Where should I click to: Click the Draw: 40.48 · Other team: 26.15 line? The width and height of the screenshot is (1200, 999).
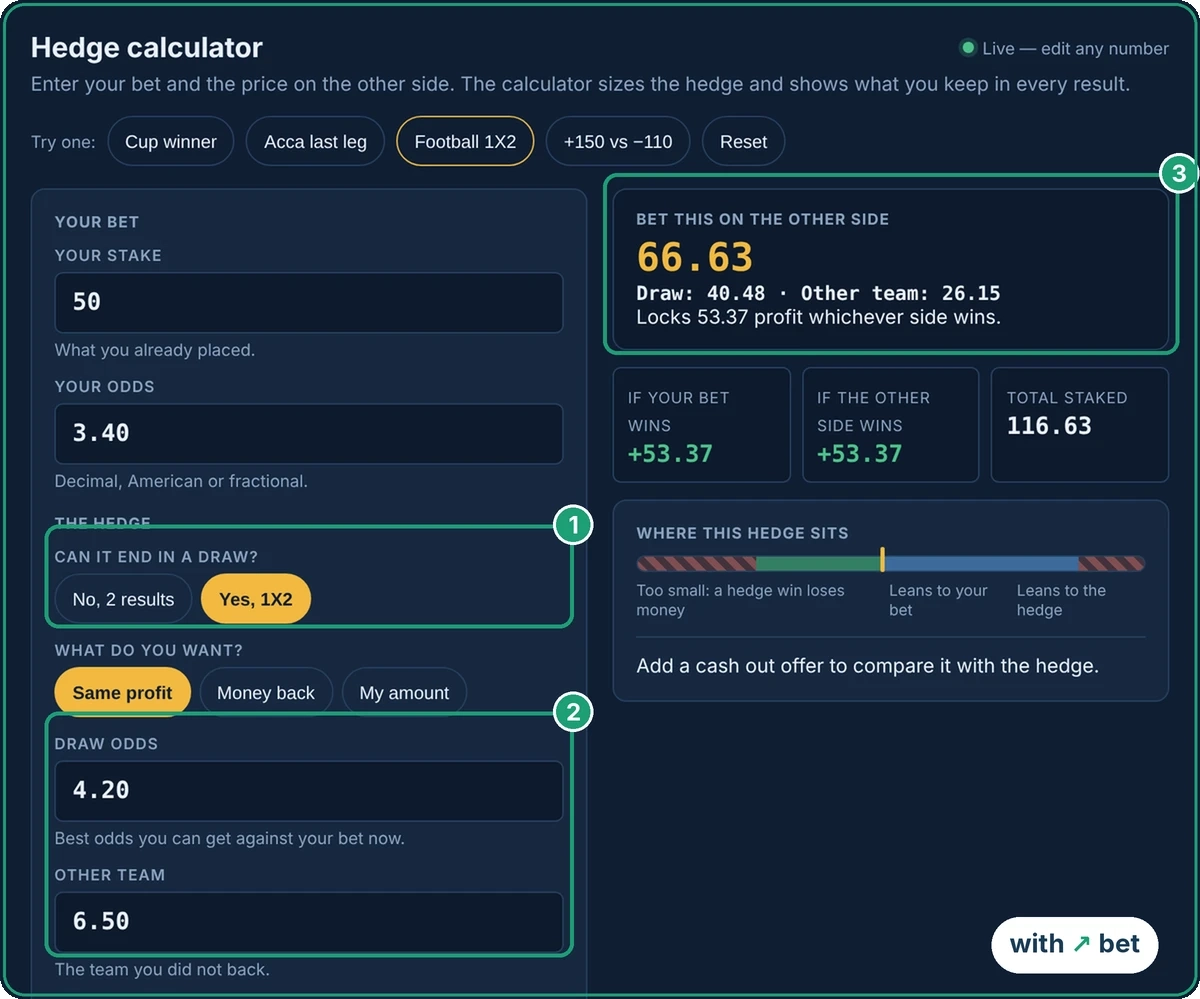pyautogui.click(x=818, y=293)
